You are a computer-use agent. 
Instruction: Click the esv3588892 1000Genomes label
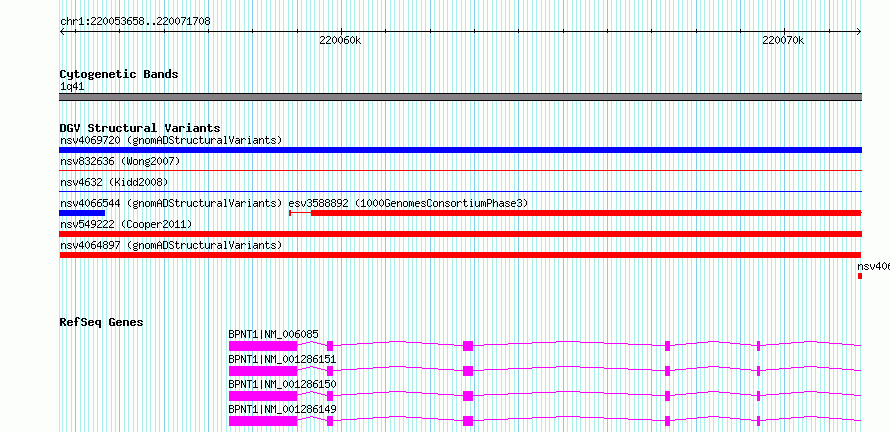pos(408,203)
